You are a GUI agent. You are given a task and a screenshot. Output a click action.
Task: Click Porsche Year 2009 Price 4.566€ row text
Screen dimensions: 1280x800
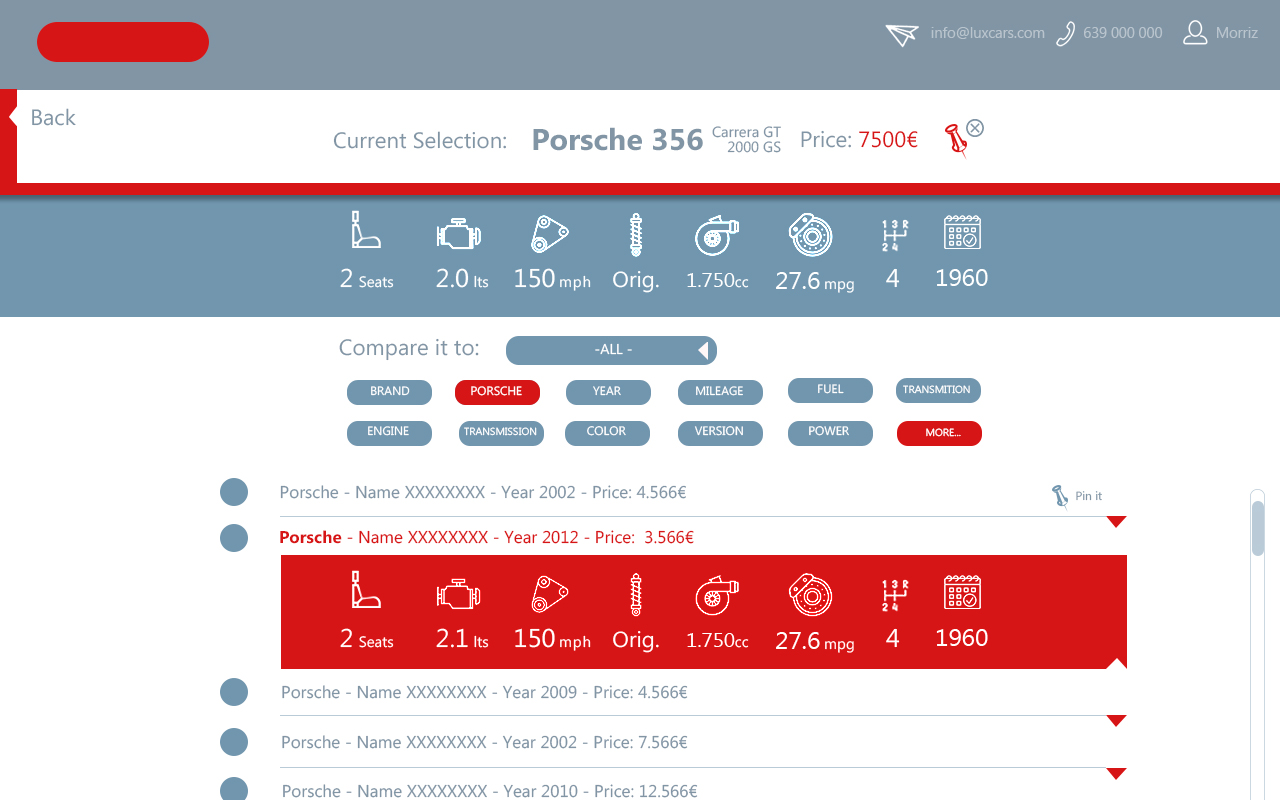point(484,692)
